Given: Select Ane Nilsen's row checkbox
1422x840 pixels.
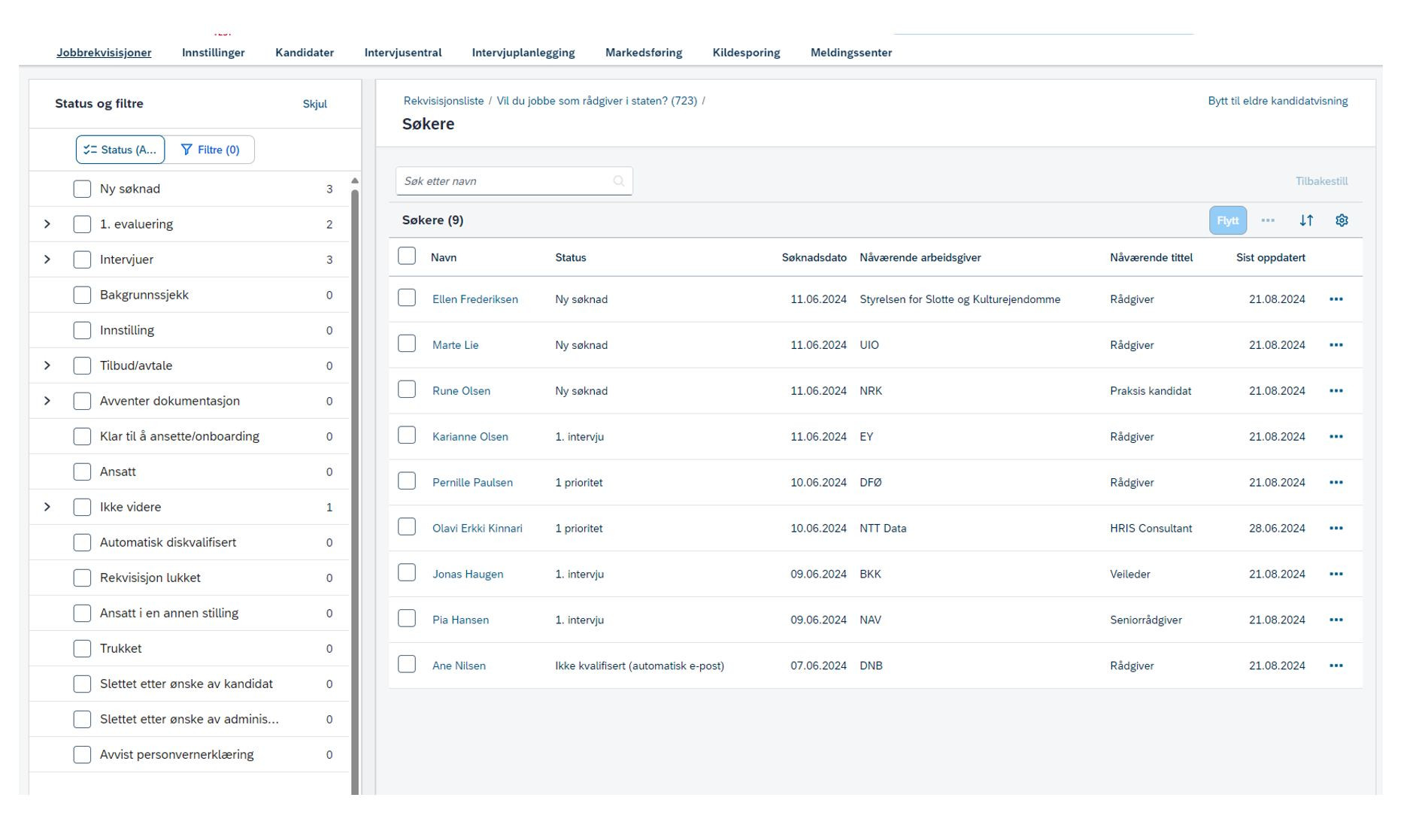Looking at the screenshot, I should coord(407,664).
